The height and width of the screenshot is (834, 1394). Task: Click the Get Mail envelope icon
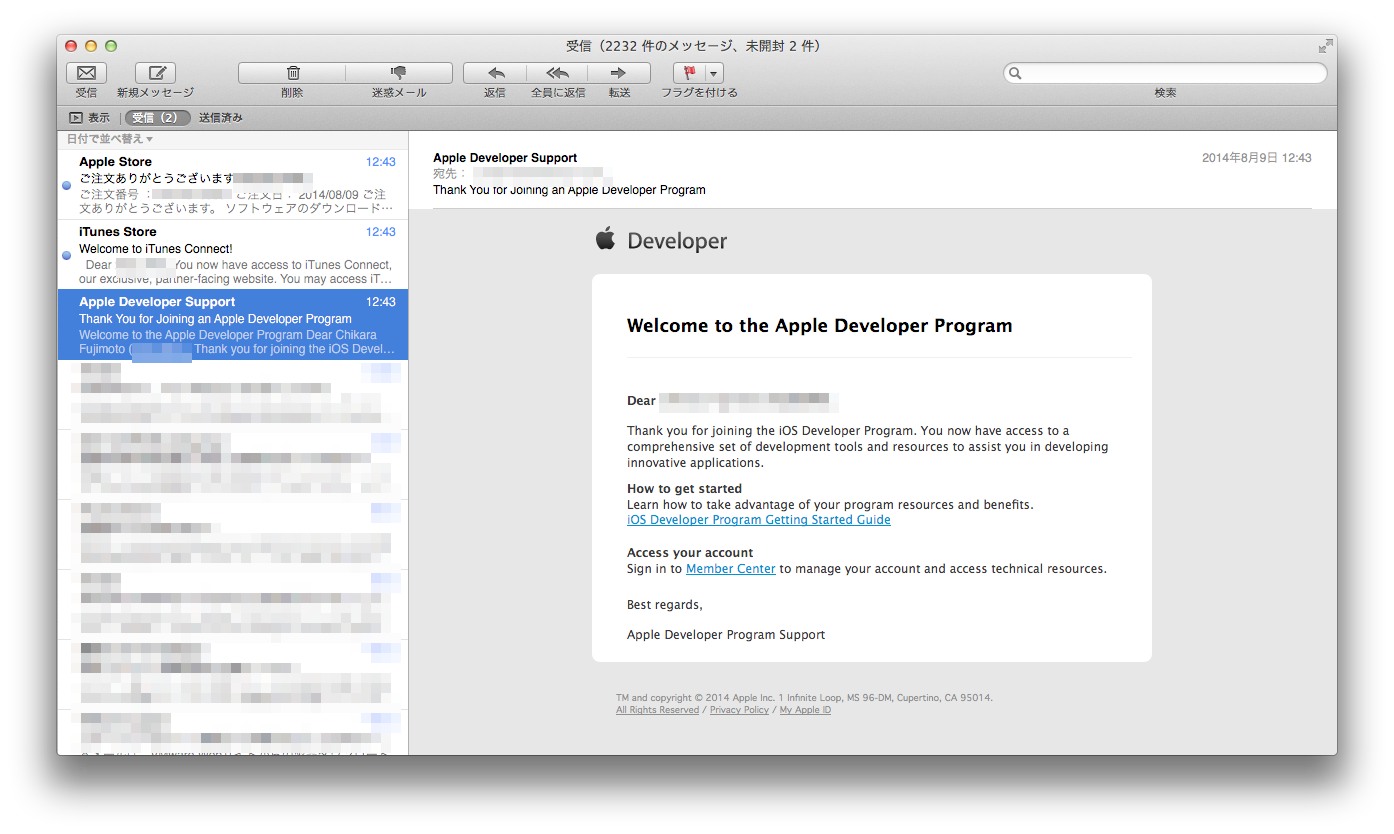(x=86, y=73)
